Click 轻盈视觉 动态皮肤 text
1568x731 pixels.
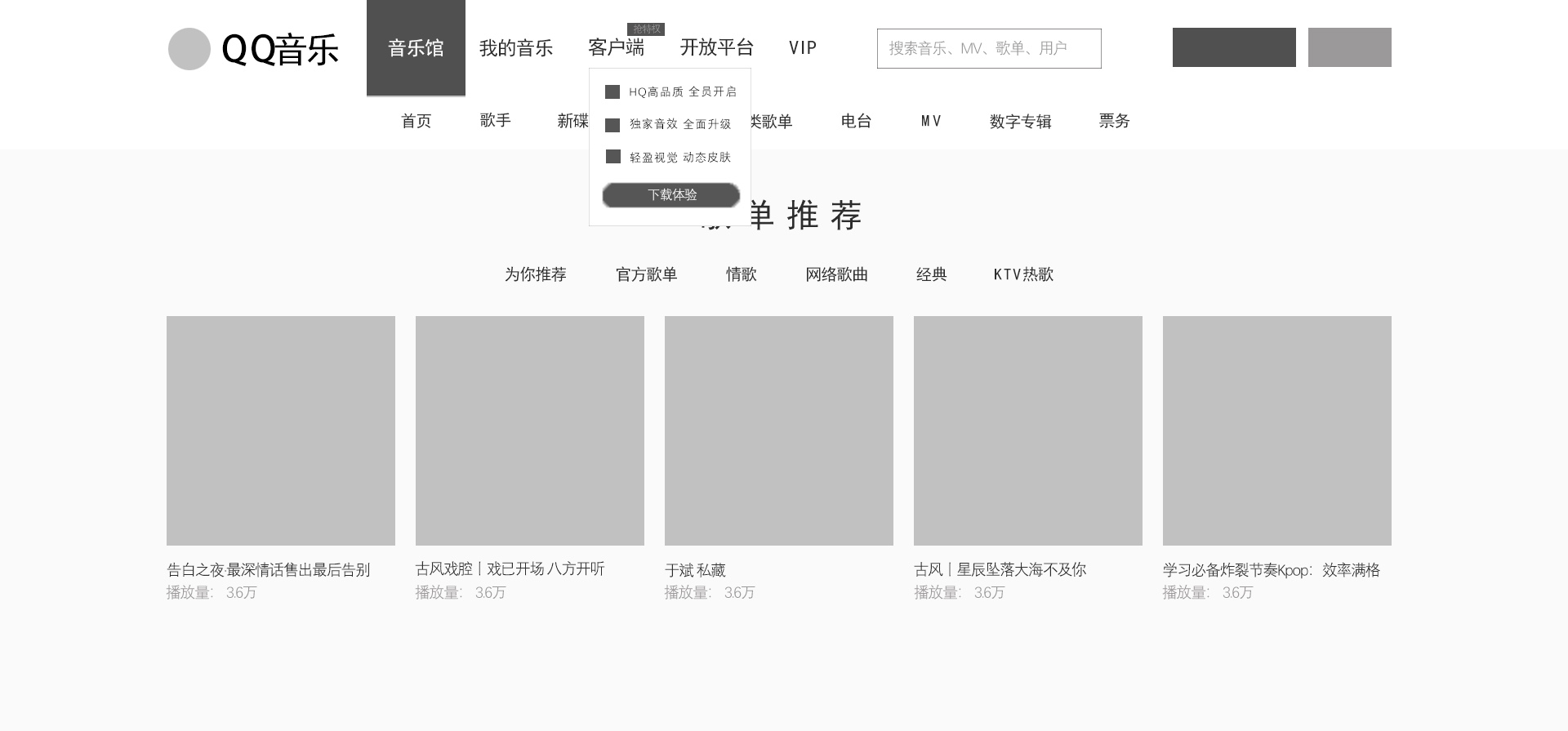[680, 158]
